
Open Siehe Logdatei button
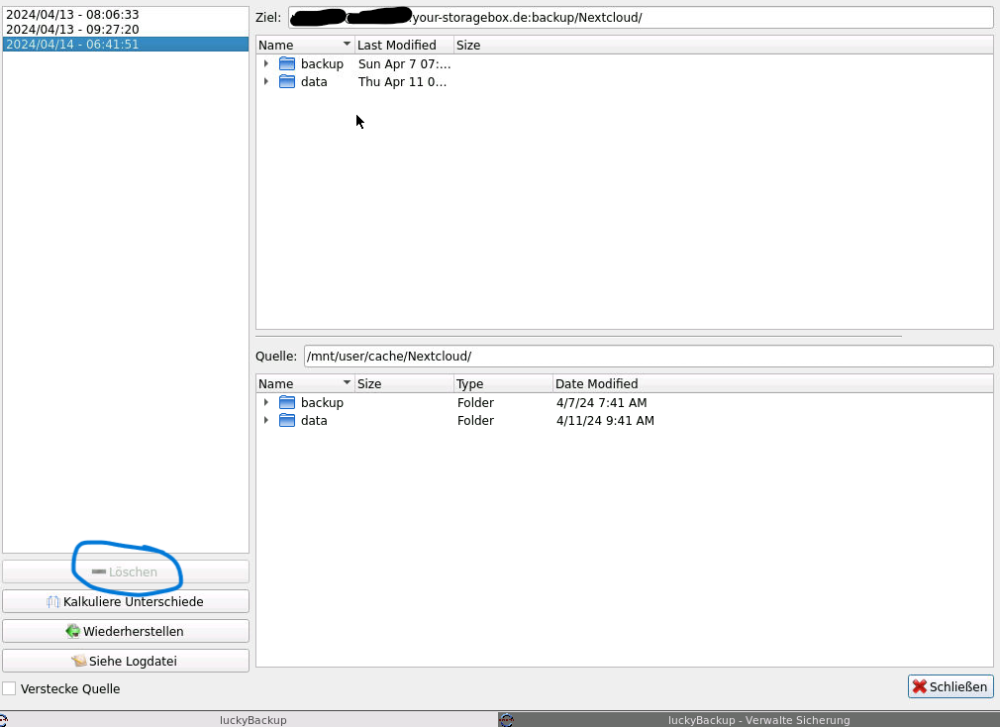126,661
